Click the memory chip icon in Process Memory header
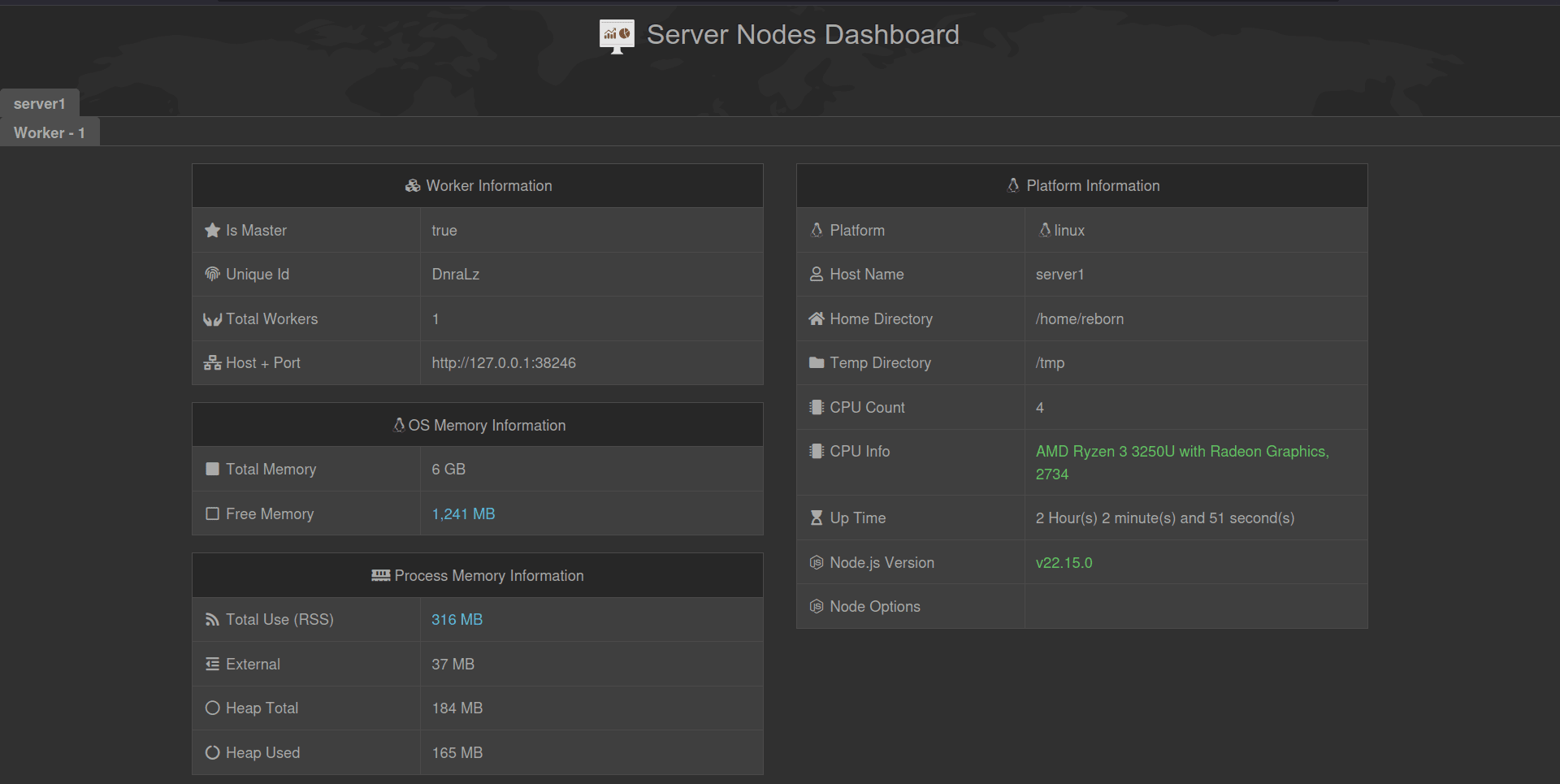Image resolution: width=1560 pixels, height=784 pixels. click(x=380, y=575)
